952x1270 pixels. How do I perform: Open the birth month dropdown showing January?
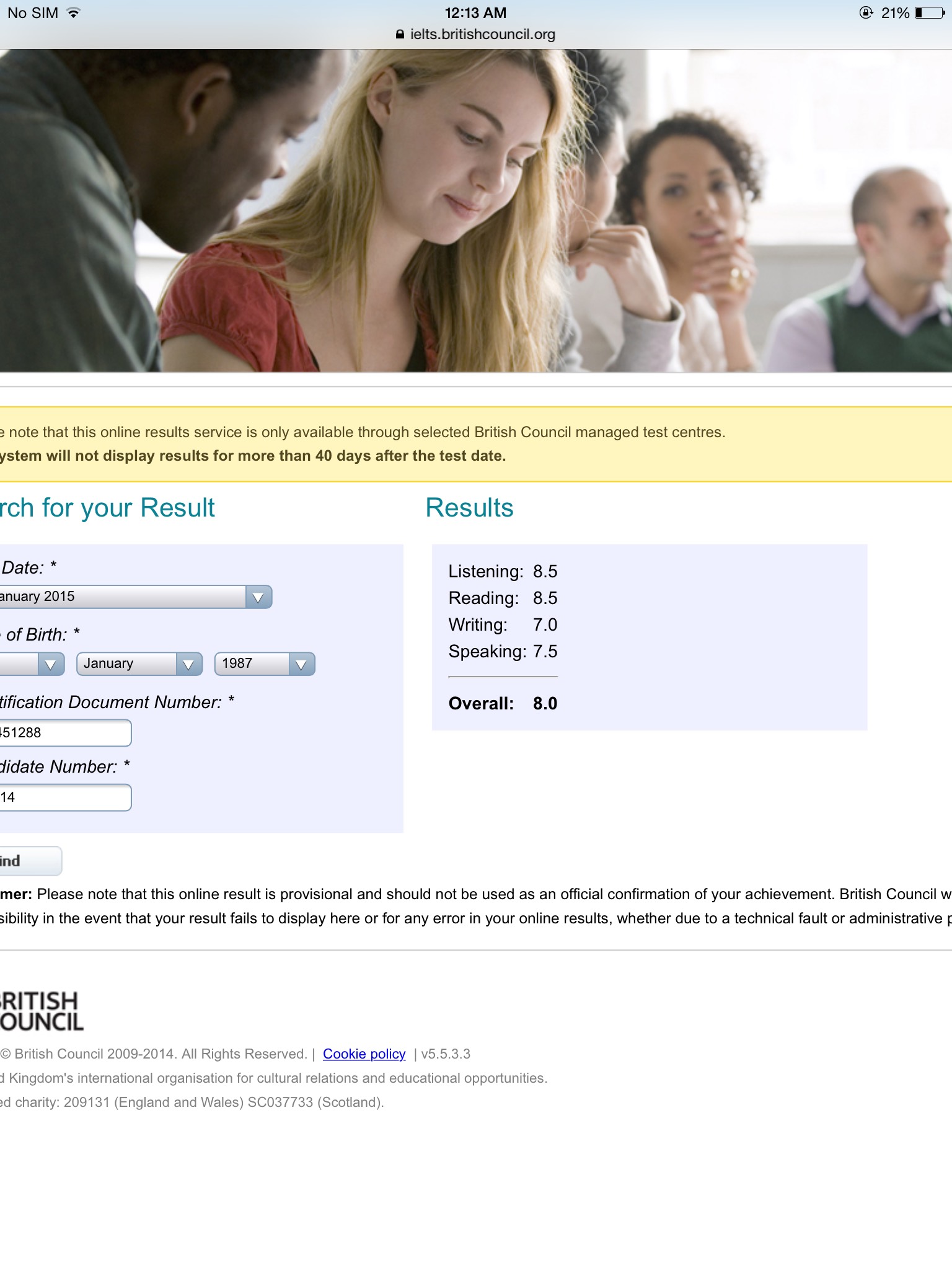(139, 664)
